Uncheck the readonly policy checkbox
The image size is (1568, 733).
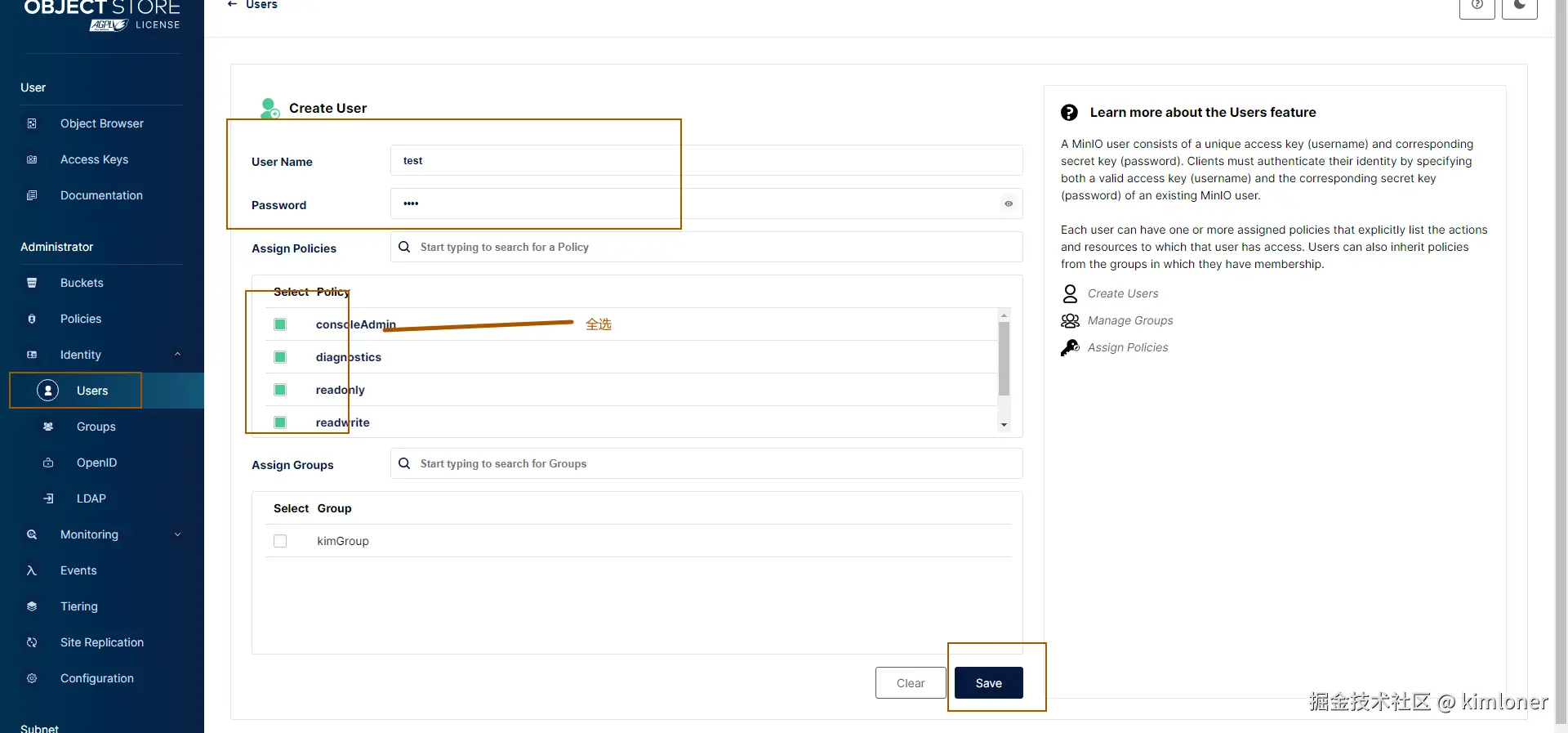(280, 390)
